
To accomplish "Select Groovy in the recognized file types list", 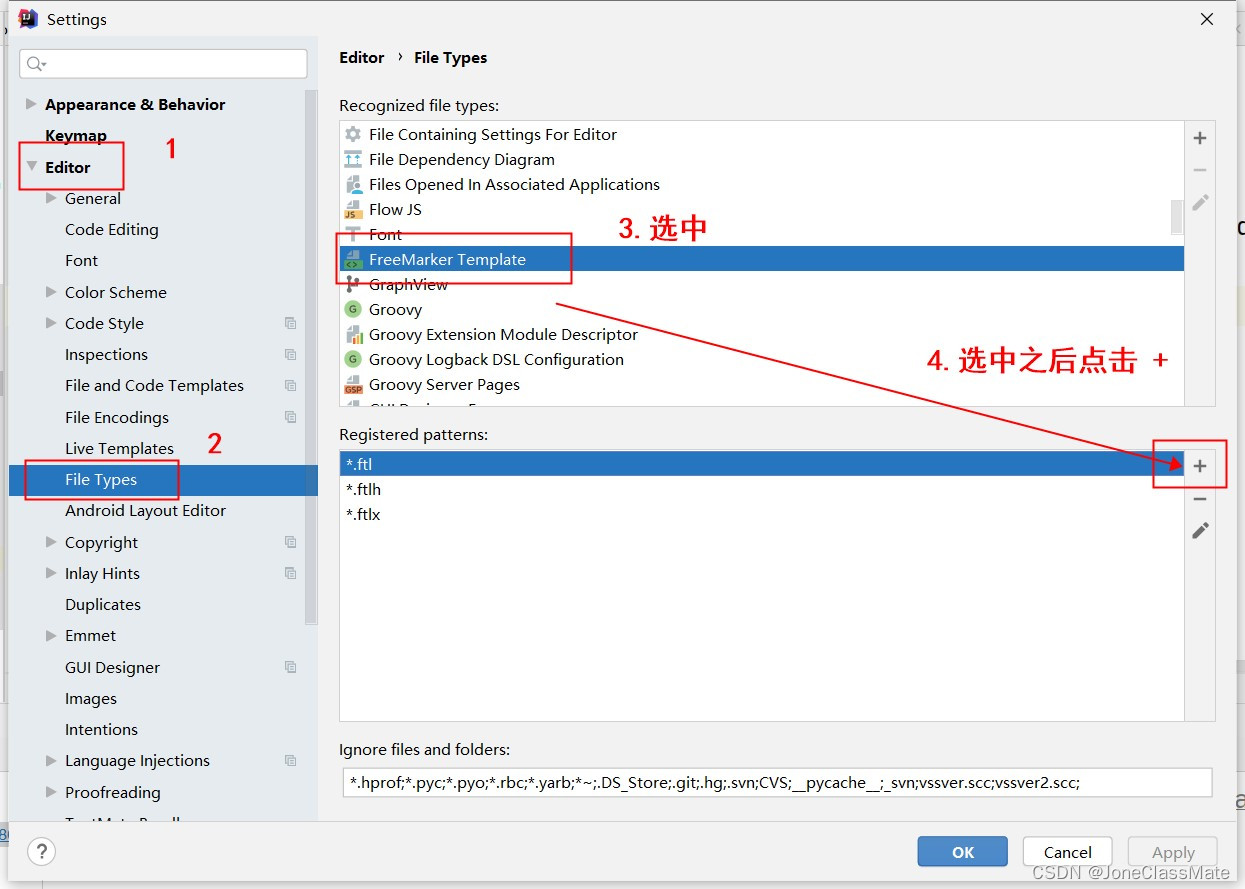I will [x=396, y=309].
